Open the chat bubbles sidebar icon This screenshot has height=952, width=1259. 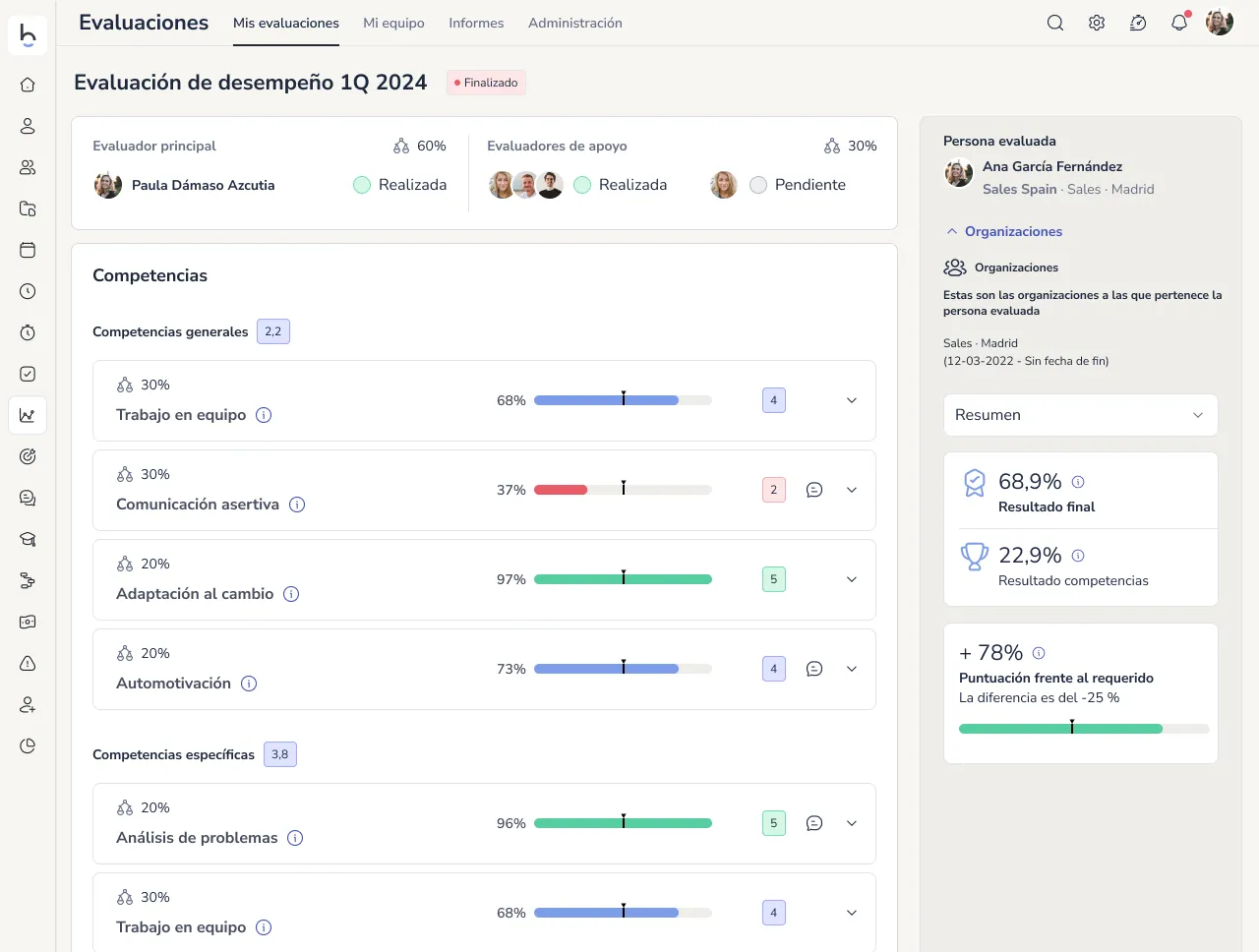click(x=28, y=498)
